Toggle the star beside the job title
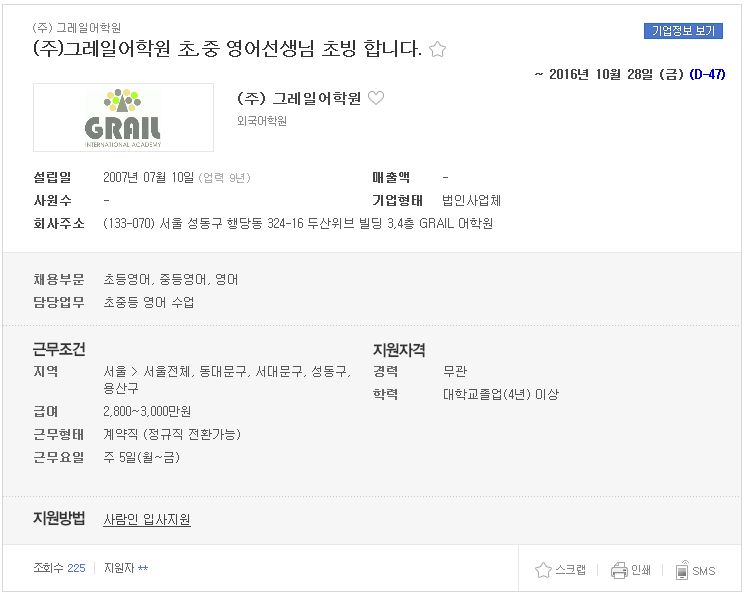Viewport: 750px width, 595px height. [437, 49]
